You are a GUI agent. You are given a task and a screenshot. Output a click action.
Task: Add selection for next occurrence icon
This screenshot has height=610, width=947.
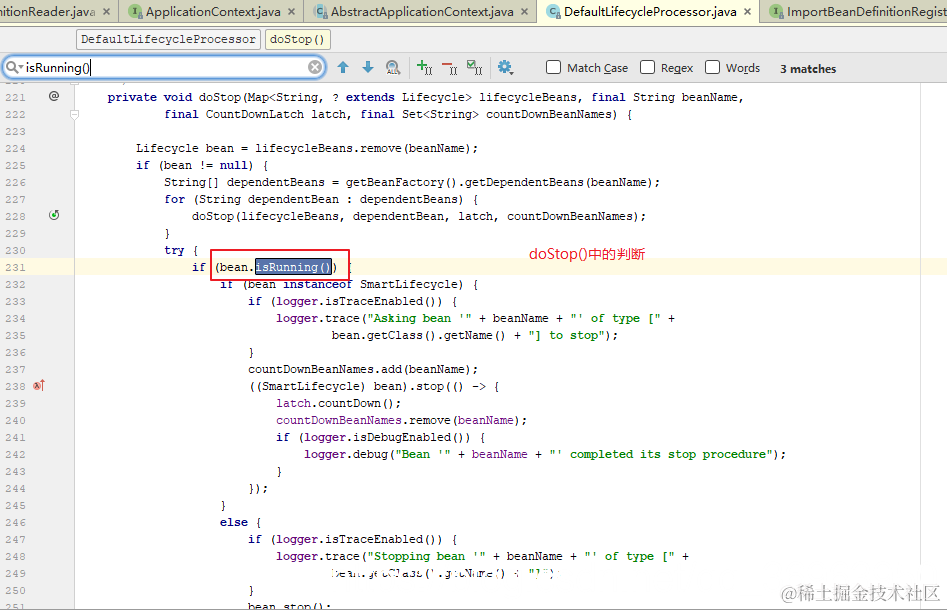[425, 68]
